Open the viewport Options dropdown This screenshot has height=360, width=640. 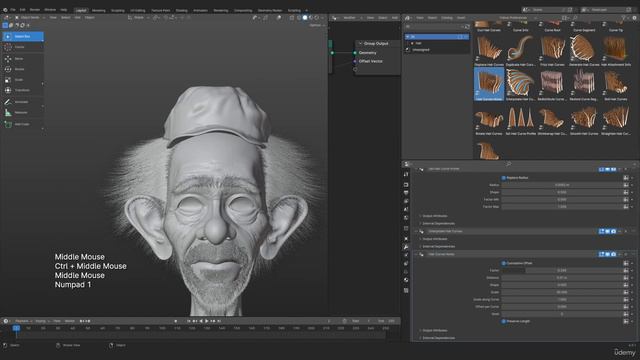[316, 25]
